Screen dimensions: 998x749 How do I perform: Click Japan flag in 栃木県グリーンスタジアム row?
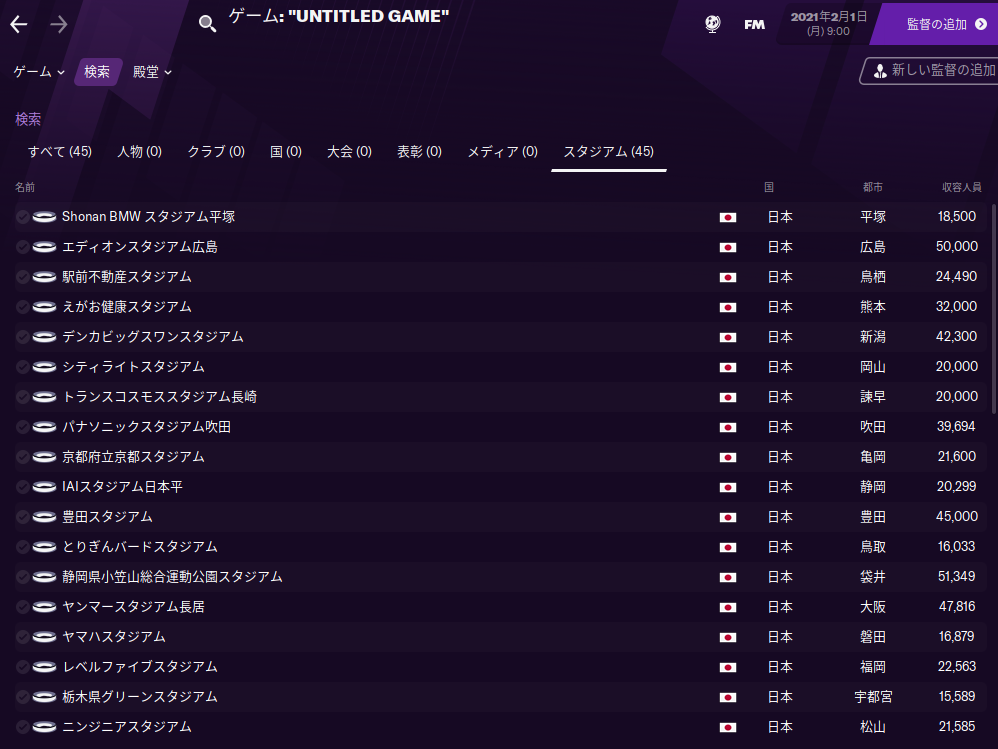pyautogui.click(x=727, y=697)
